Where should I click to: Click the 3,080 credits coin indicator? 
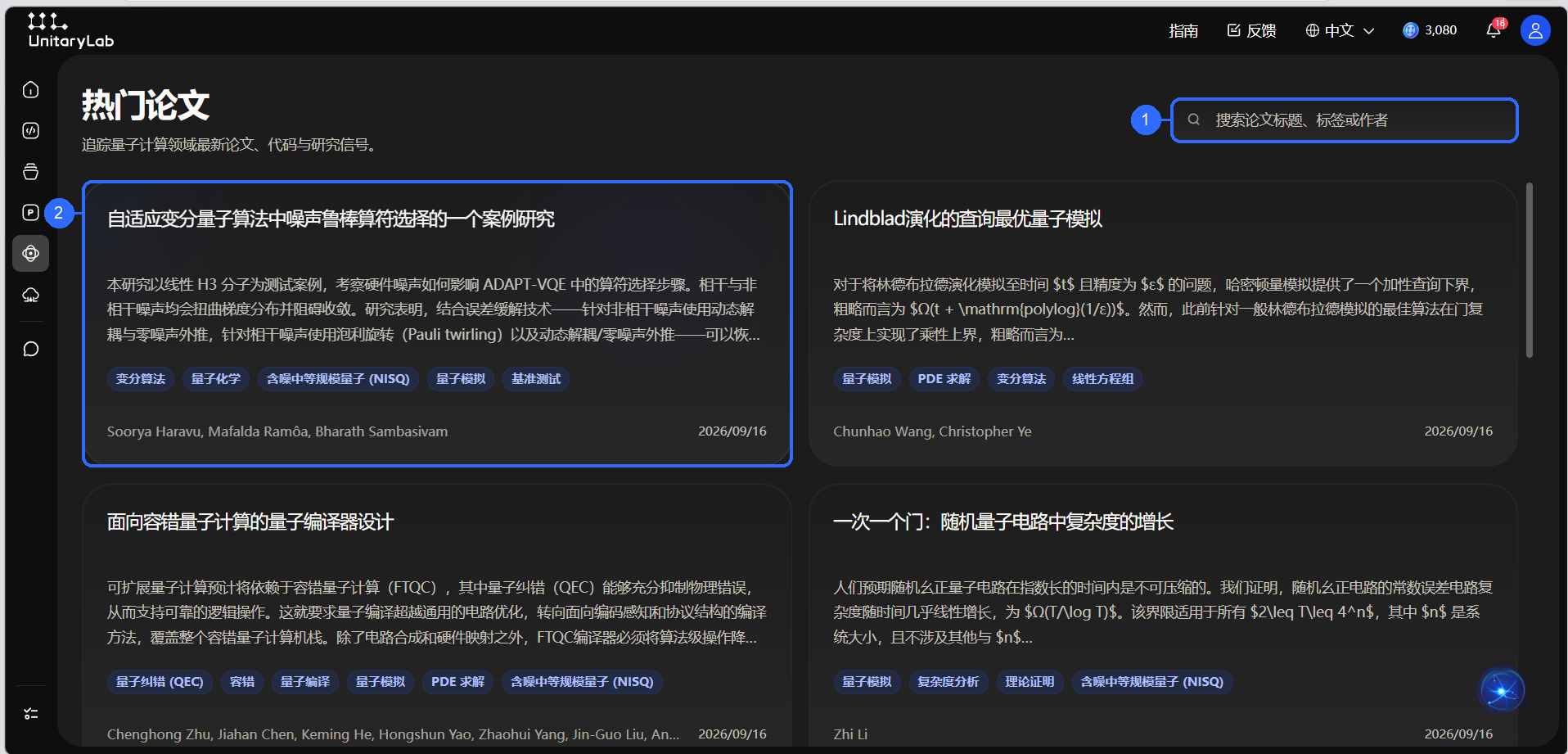tap(1430, 30)
